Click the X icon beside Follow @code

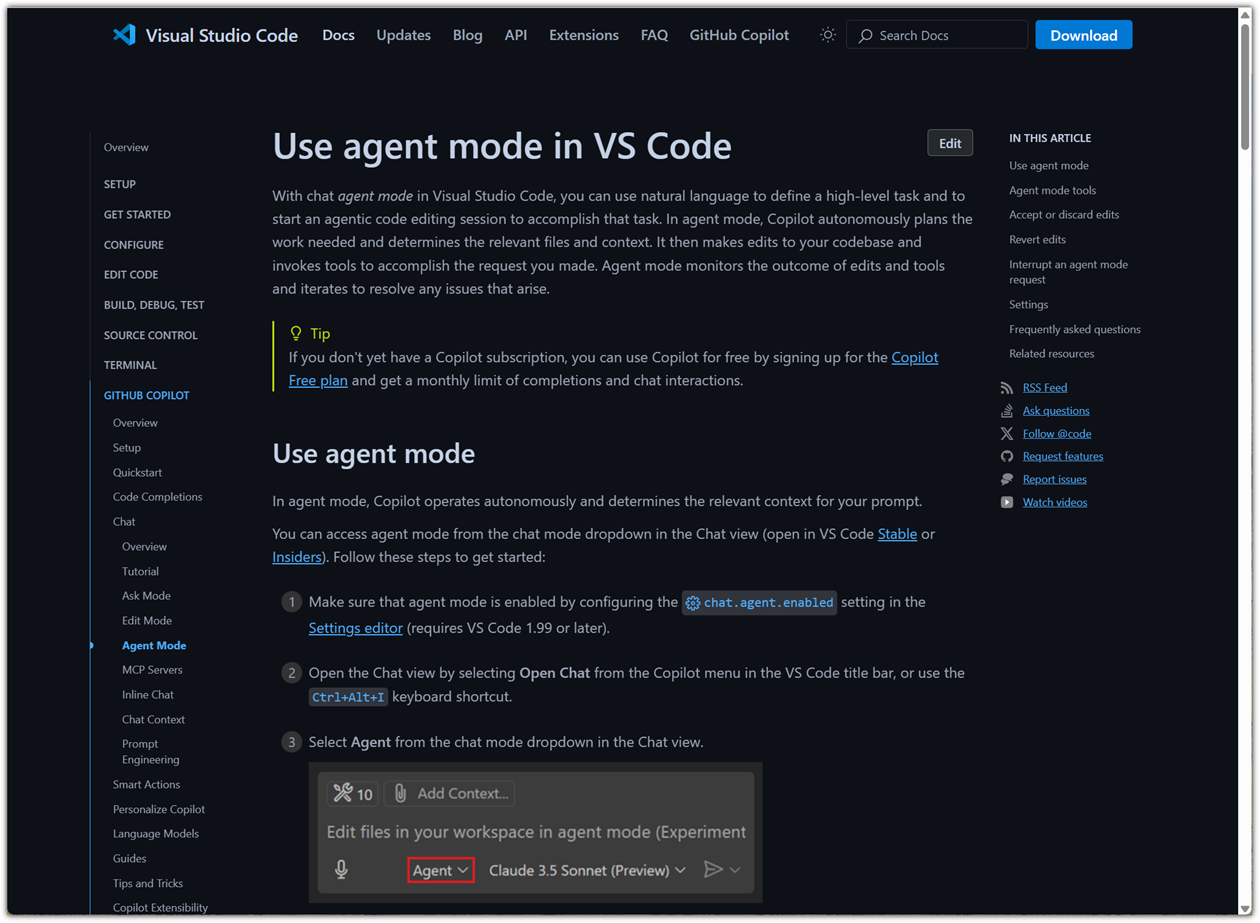coord(1007,434)
